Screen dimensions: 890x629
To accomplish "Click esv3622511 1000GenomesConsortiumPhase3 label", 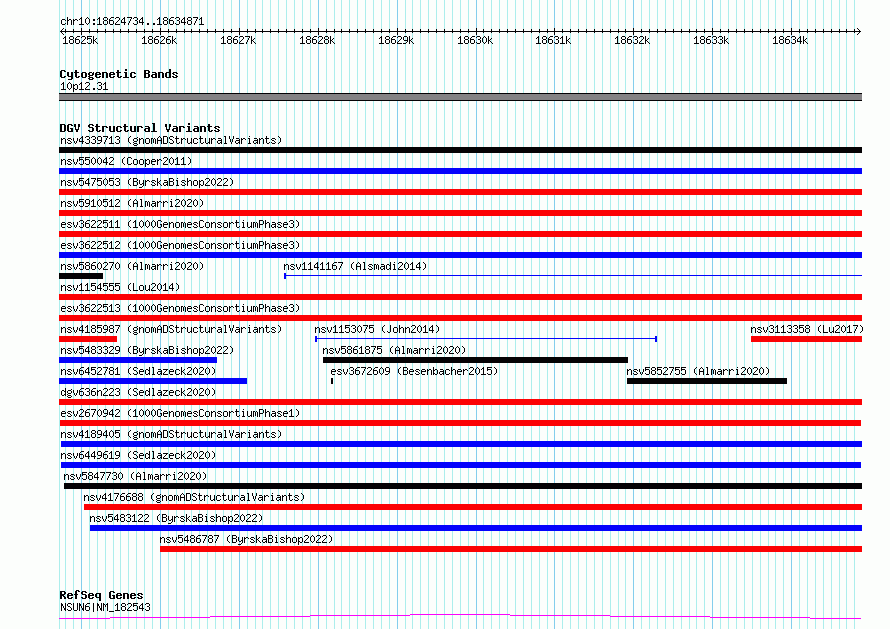I will (180, 224).
